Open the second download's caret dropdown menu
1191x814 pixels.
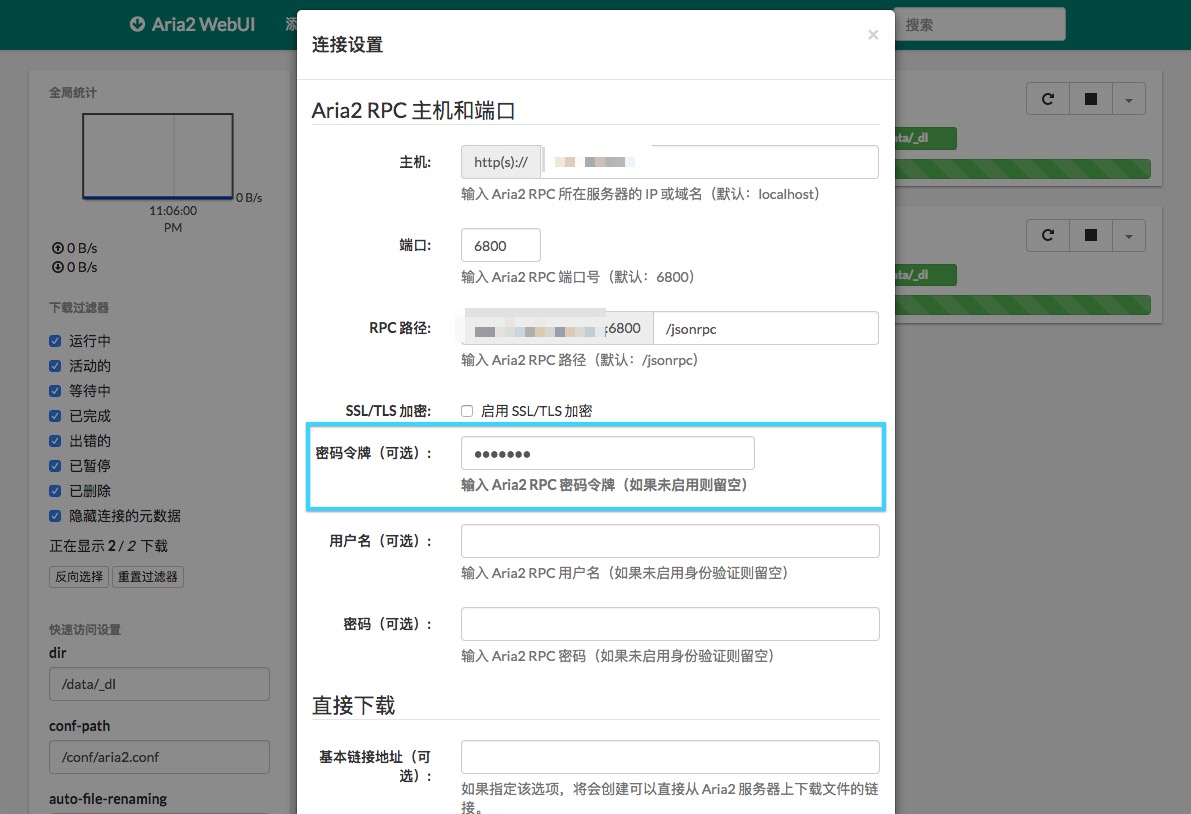point(1129,236)
